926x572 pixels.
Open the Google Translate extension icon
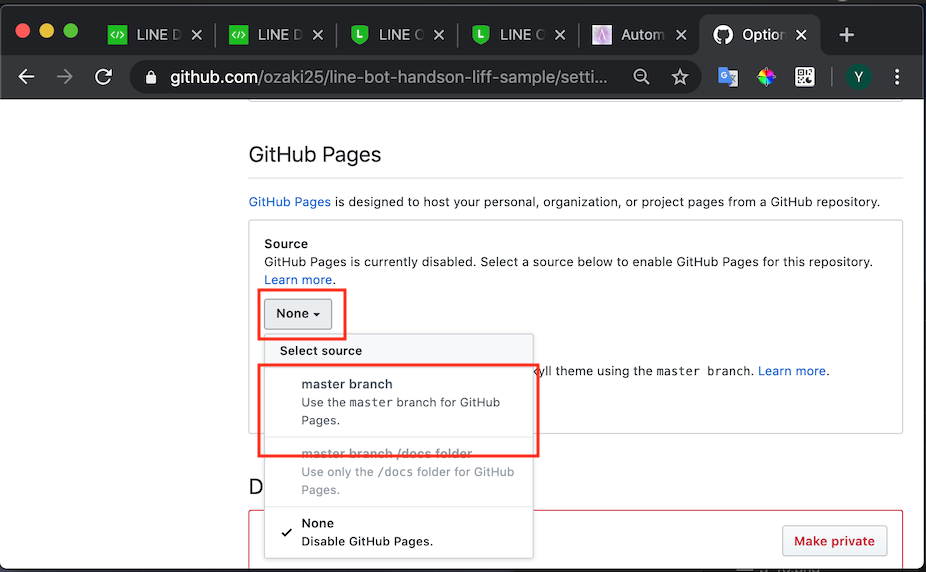[728, 77]
